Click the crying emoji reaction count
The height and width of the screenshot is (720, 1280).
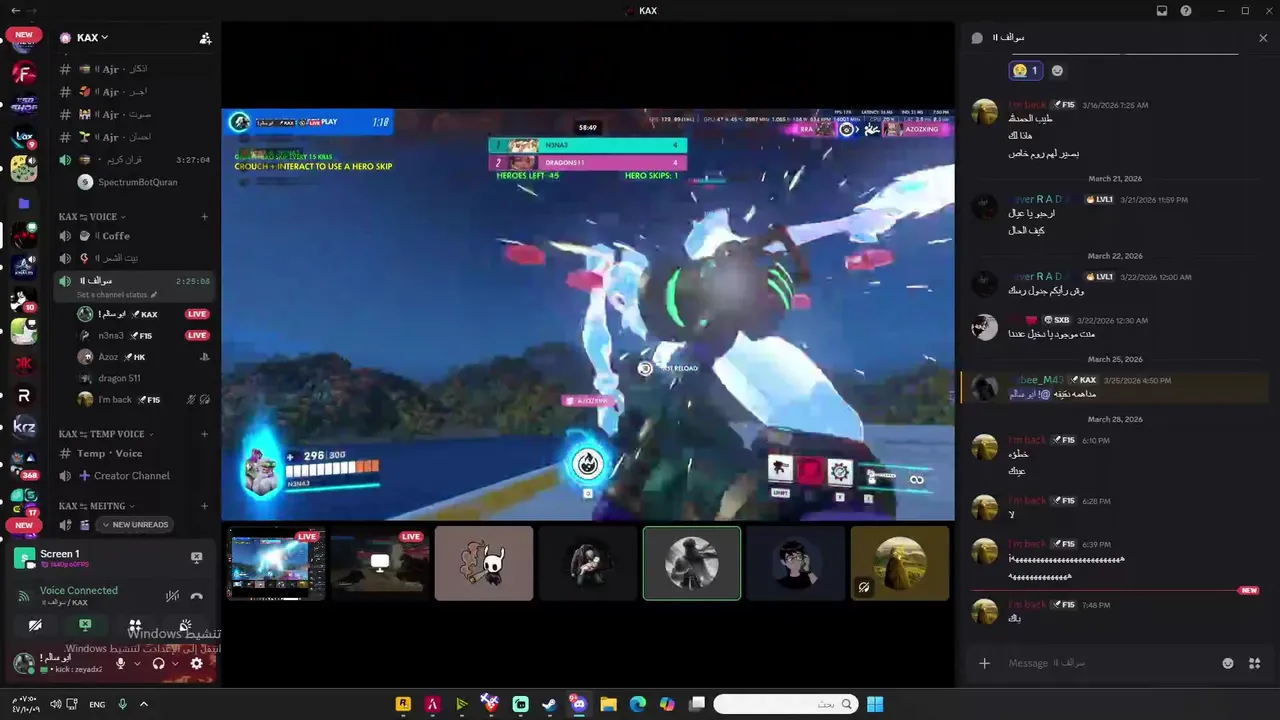tap(1026, 71)
